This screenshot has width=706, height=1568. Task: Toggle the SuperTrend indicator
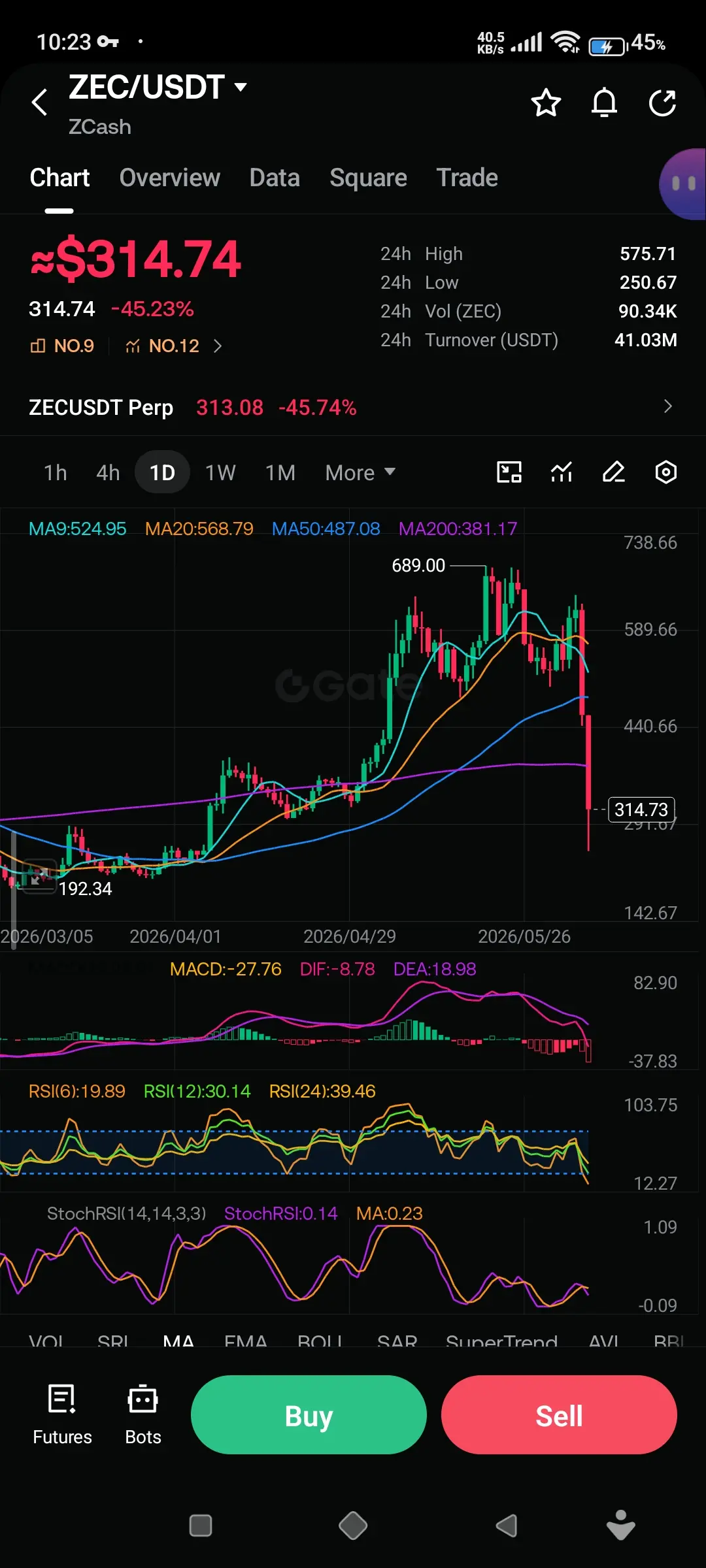point(501,1341)
